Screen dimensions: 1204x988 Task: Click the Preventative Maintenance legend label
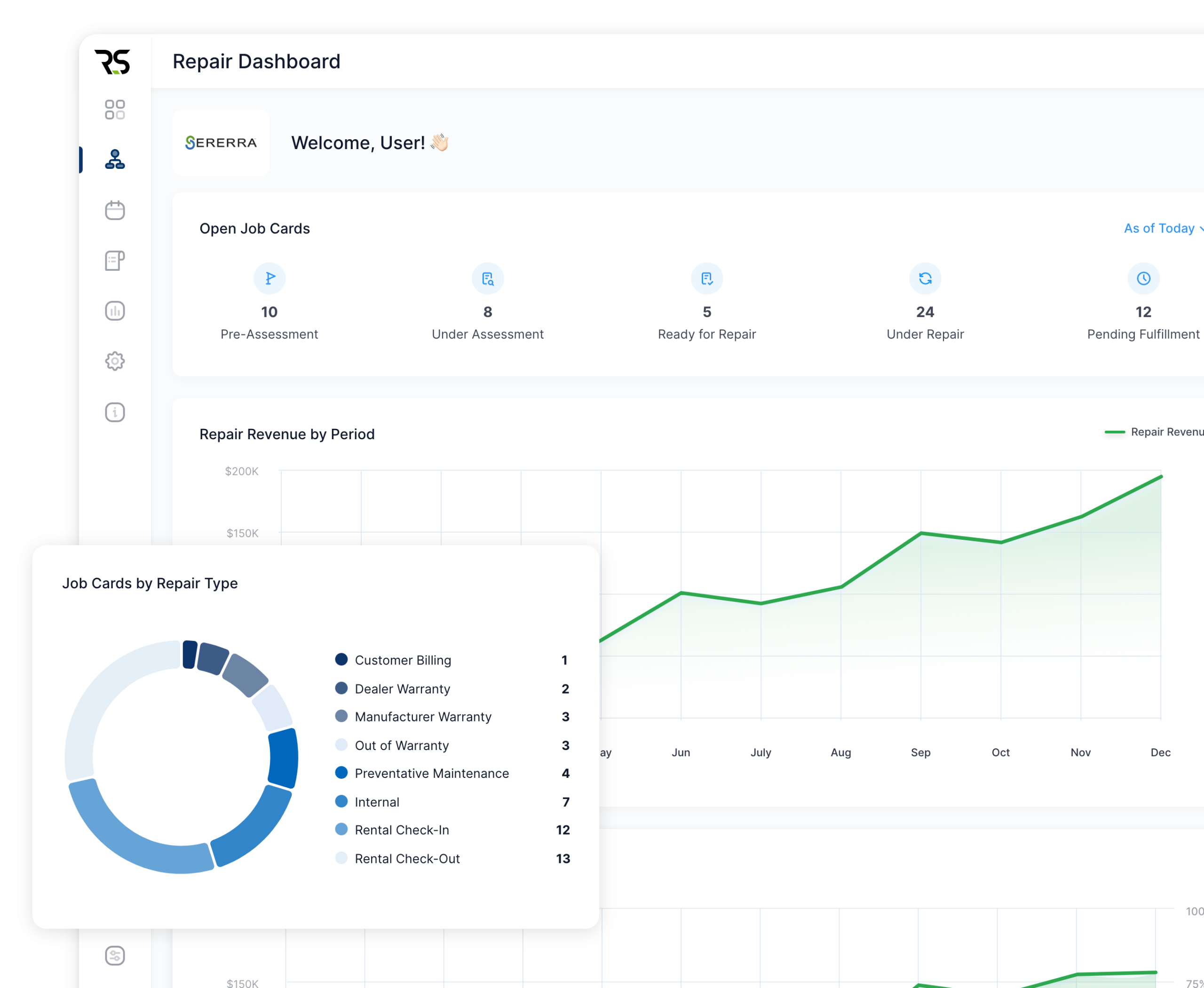pos(432,773)
